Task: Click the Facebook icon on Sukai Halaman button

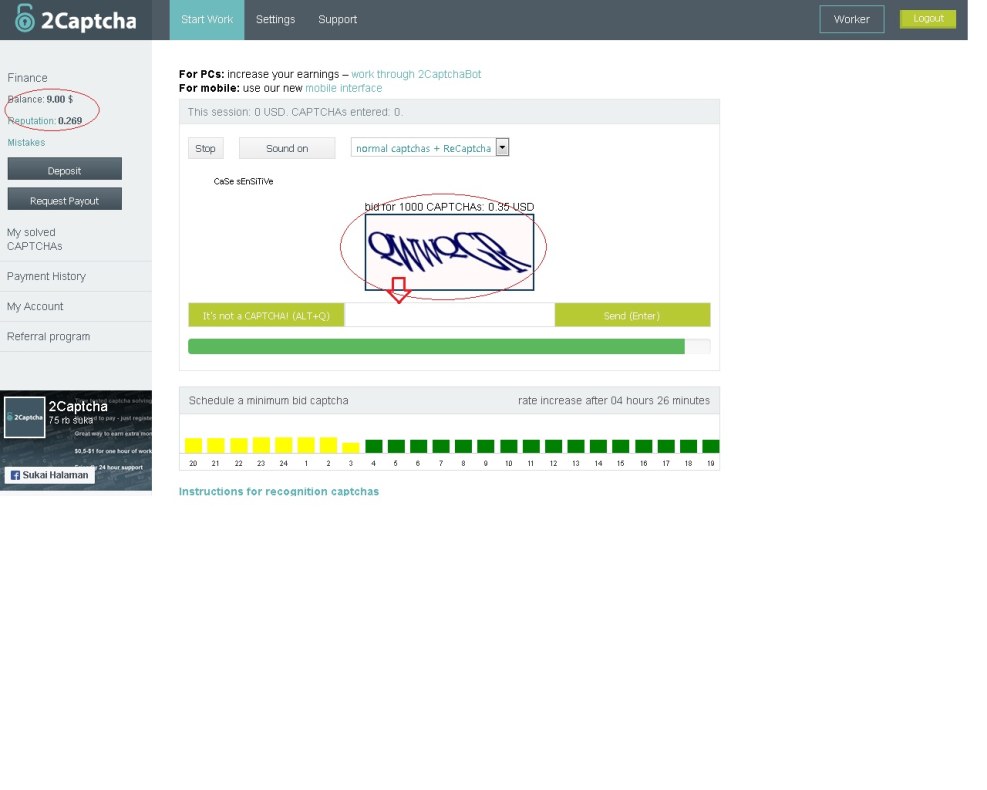Action: (x=15, y=474)
